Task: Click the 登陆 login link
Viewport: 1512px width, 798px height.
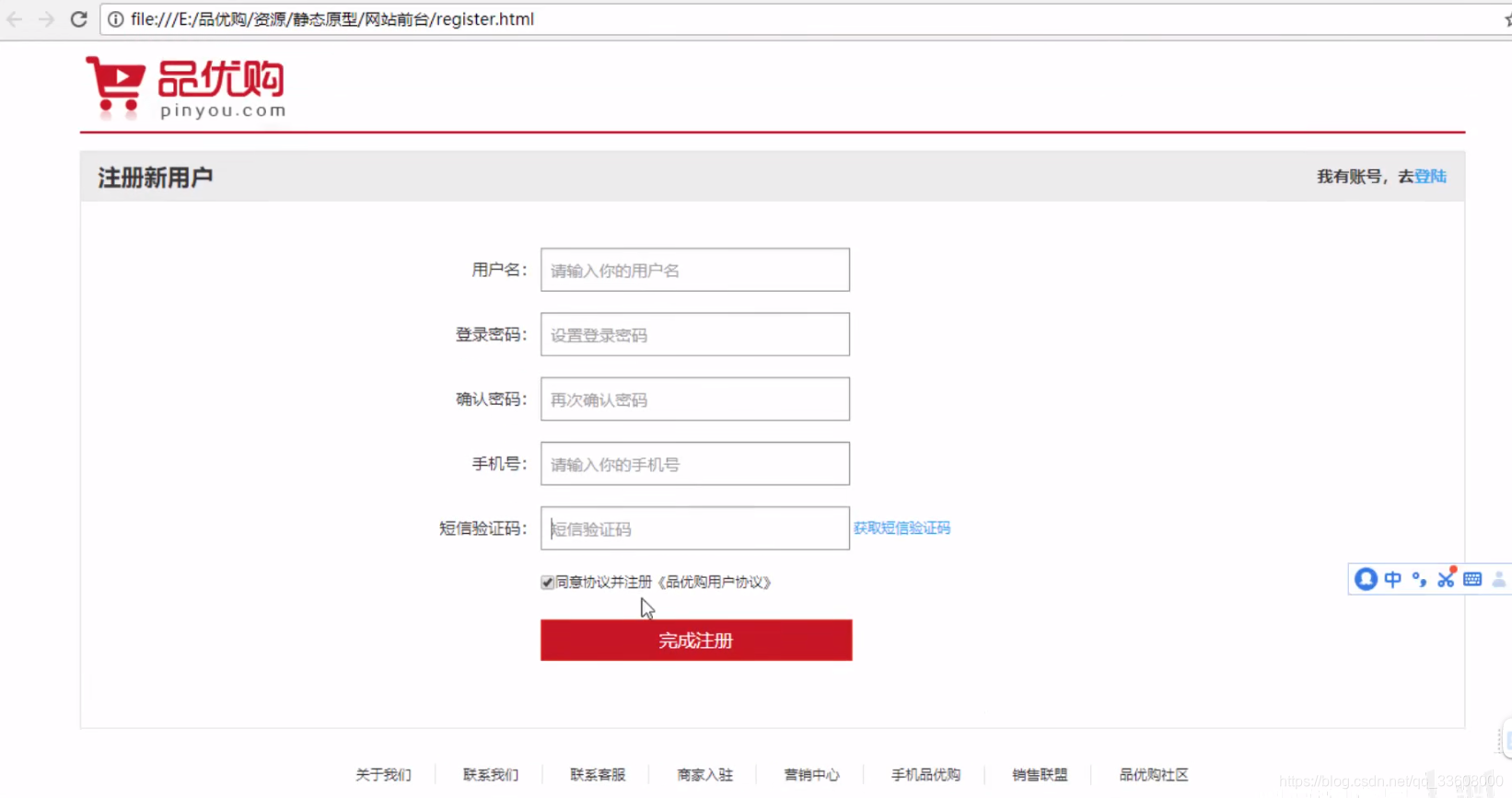Action: coord(1430,177)
